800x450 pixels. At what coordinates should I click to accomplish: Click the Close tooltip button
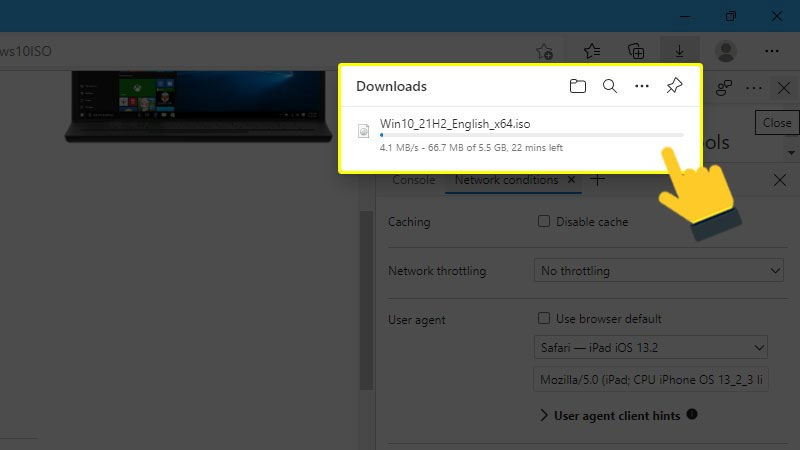[x=777, y=123]
